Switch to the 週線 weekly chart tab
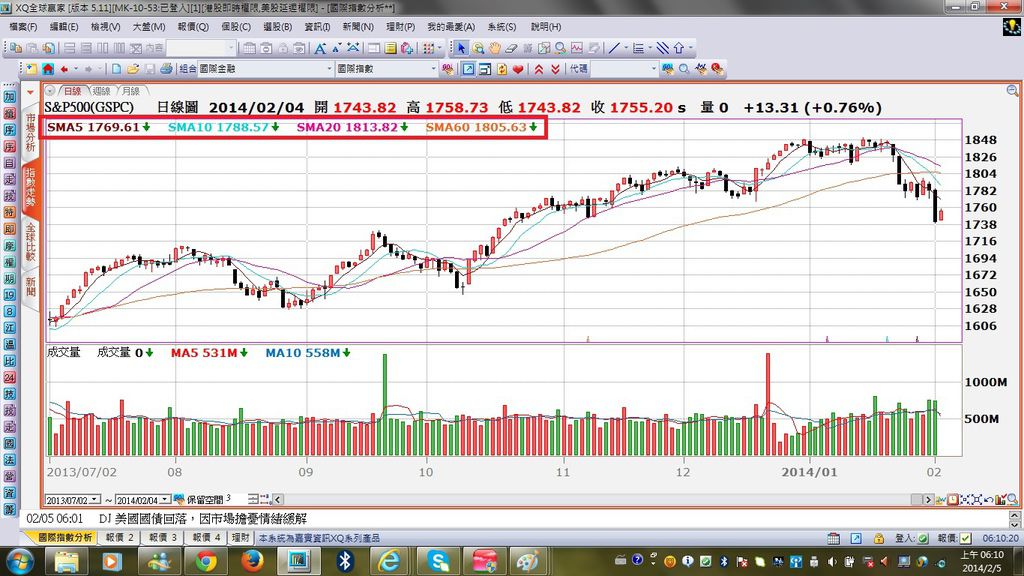The width and height of the screenshot is (1024, 576). tap(100, 89)
